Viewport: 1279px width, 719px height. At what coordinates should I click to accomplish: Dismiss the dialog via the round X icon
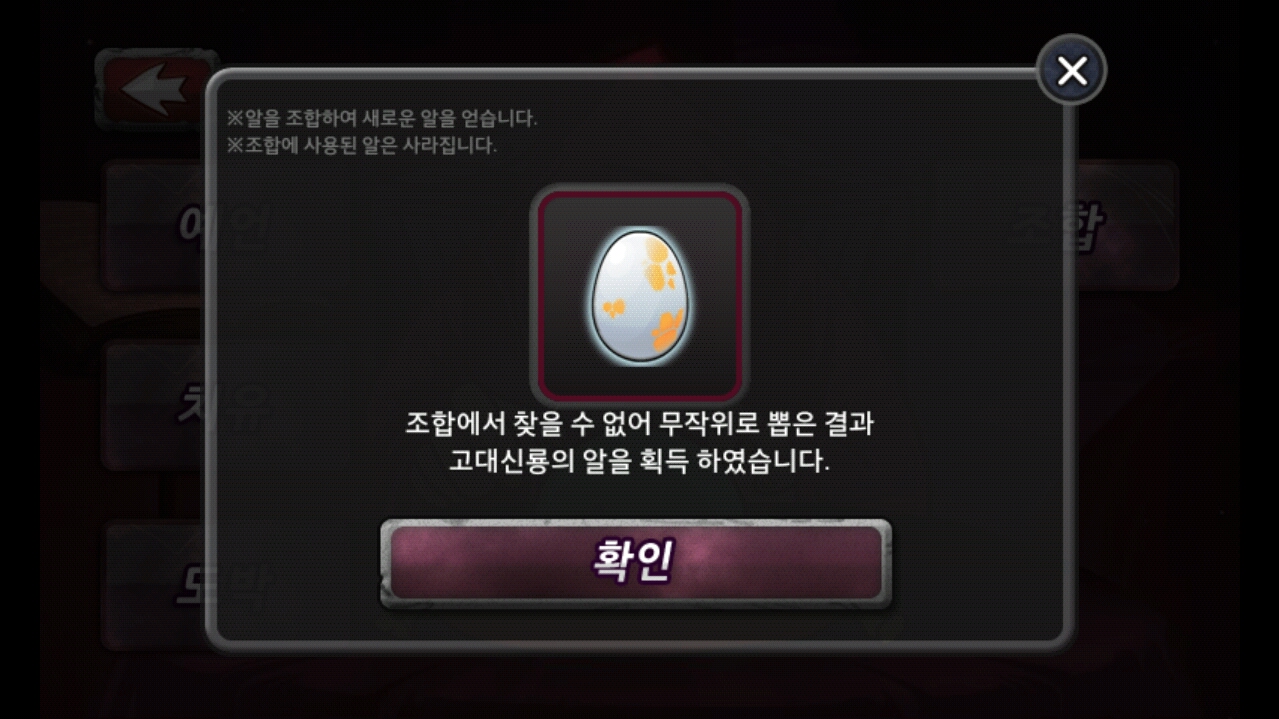1071,70
